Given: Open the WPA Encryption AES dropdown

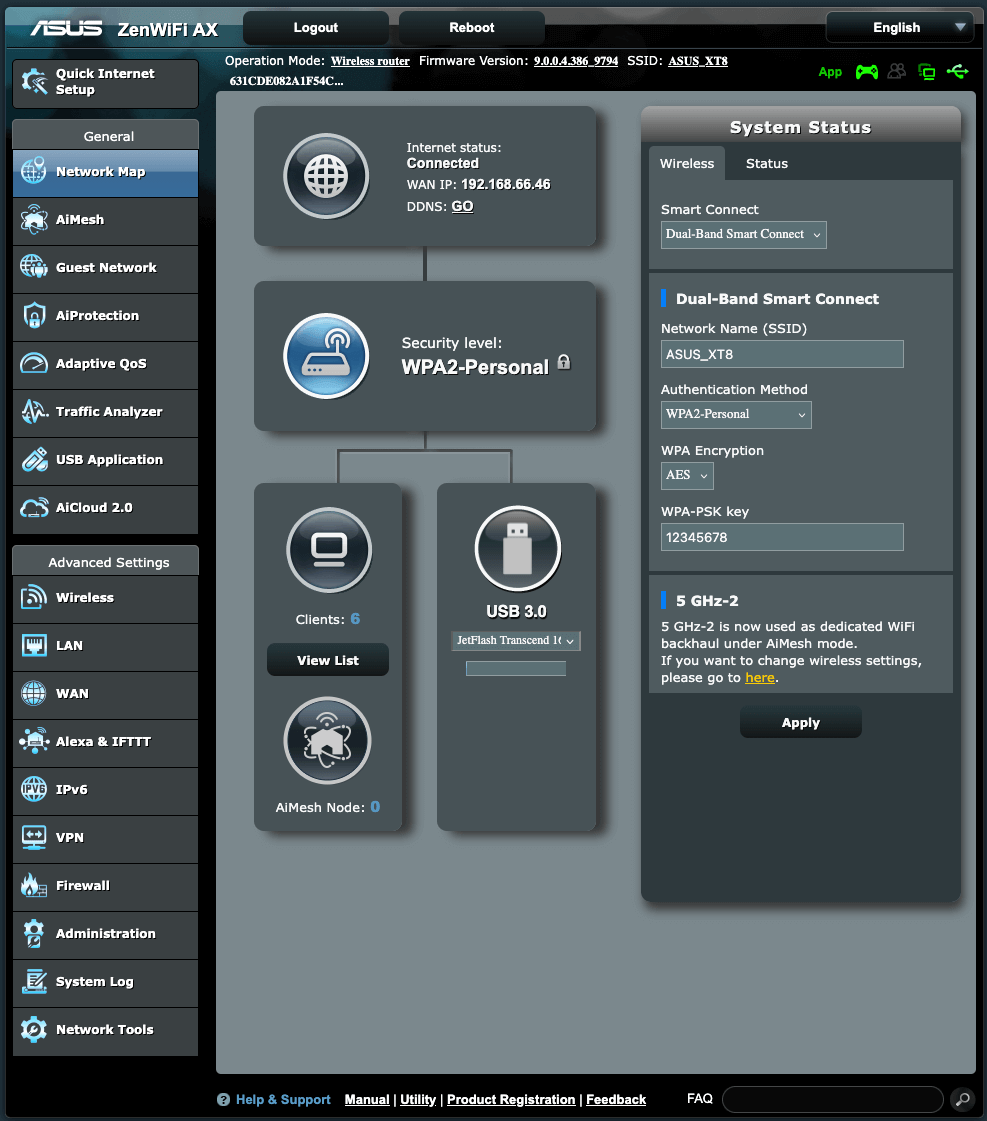Looking at the screenshot, I should pyautogui.click(x=687, y=475).
